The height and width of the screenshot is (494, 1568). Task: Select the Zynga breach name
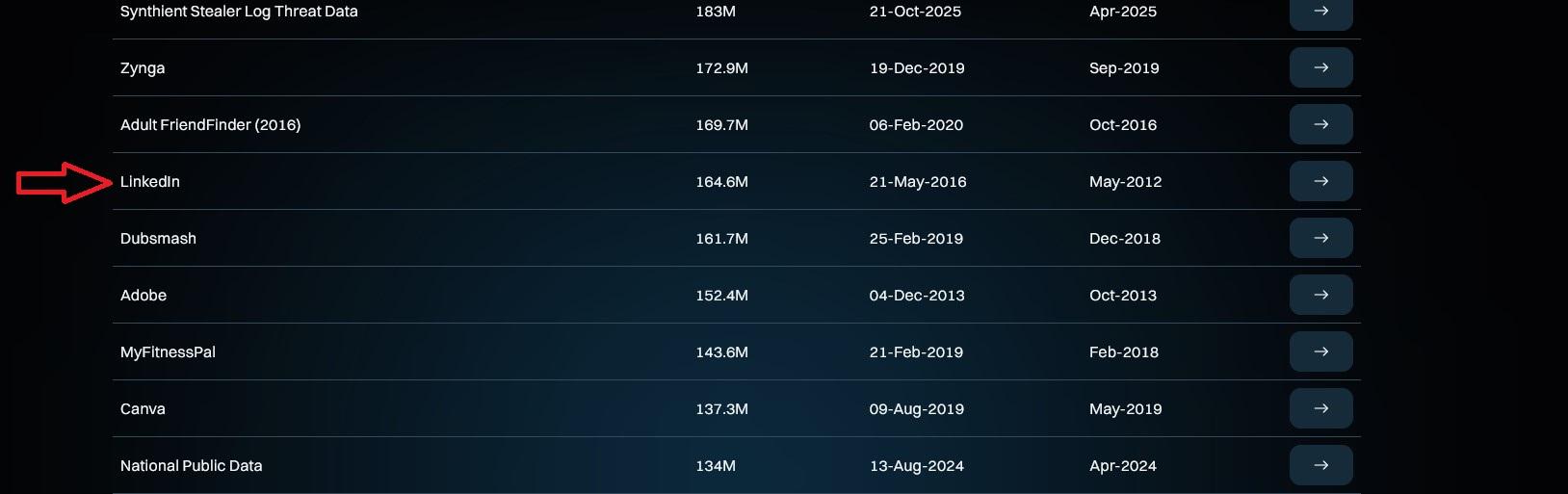[143, 67]
